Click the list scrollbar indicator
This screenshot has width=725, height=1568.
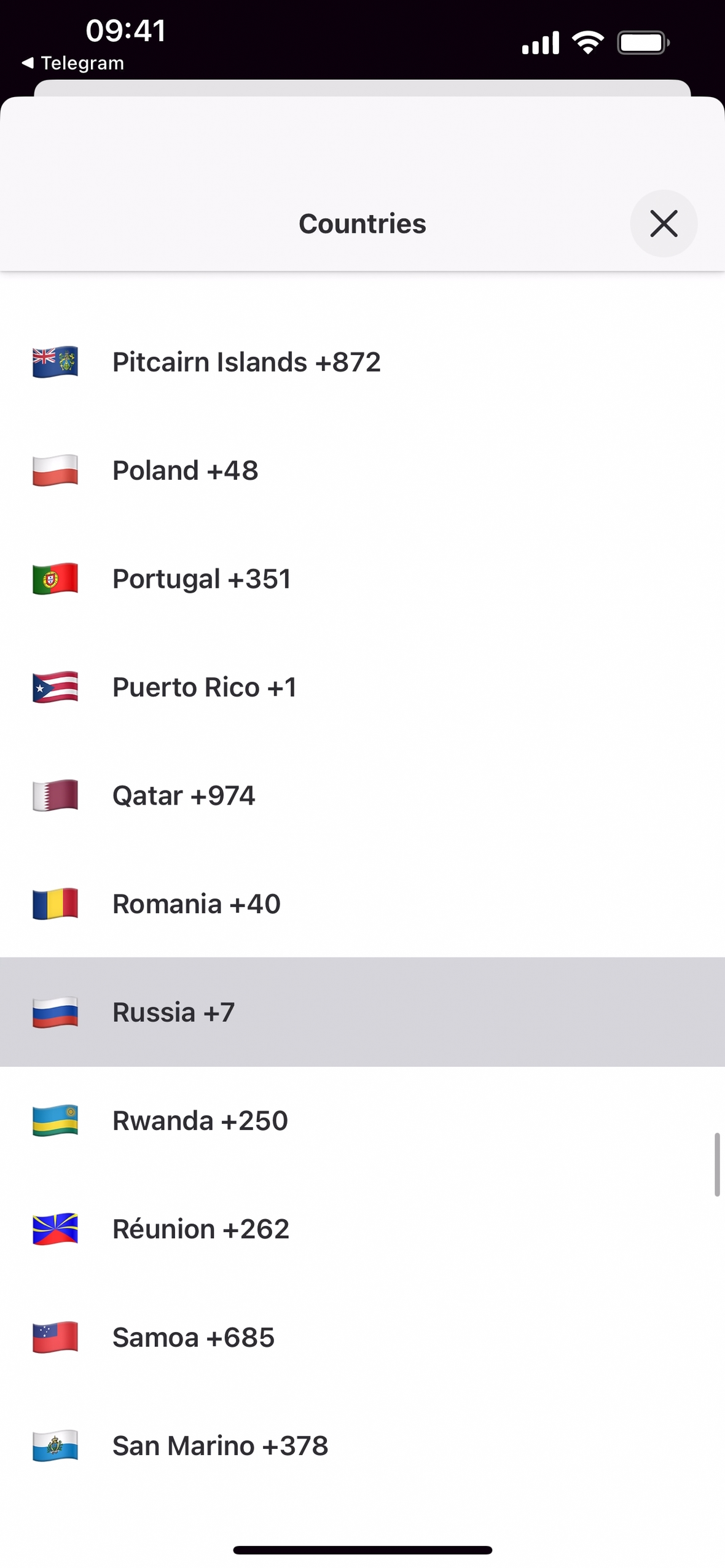click(716, 1164)
